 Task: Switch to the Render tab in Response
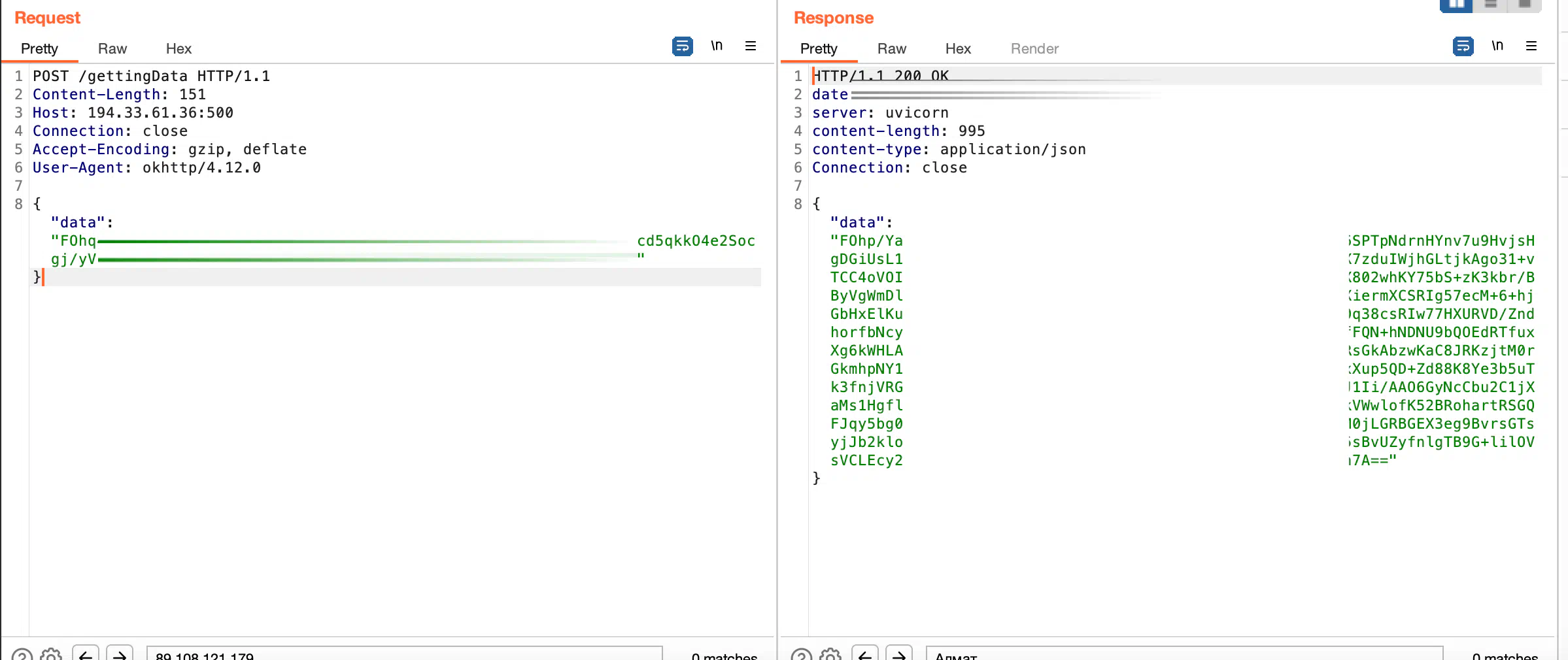tap(1034, 49)
